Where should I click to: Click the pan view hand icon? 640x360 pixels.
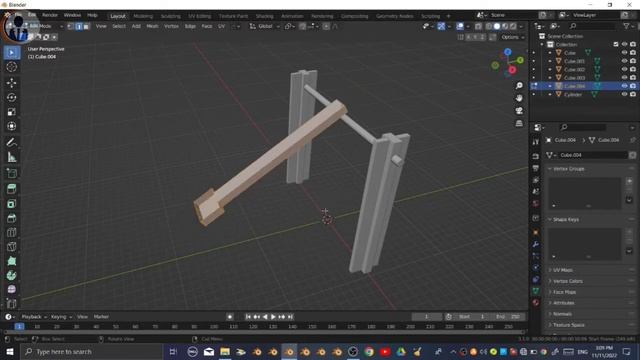pos(519,98)
